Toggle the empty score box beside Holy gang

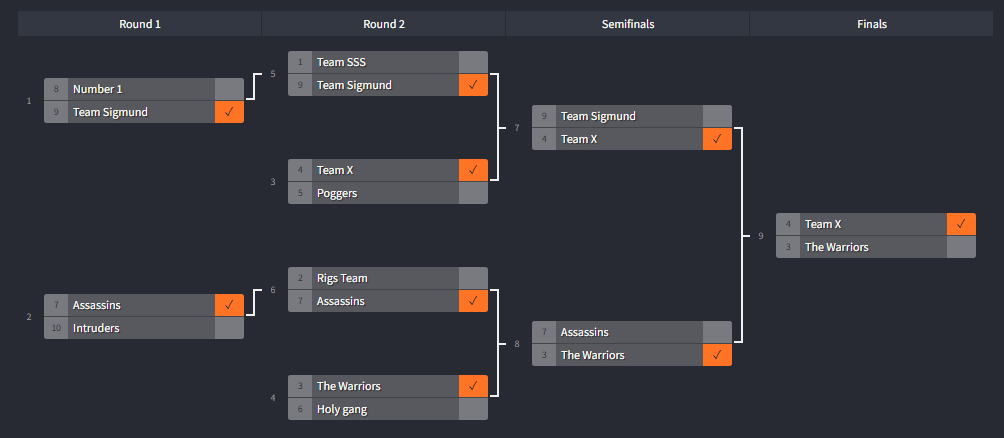[x=473, y=409]
